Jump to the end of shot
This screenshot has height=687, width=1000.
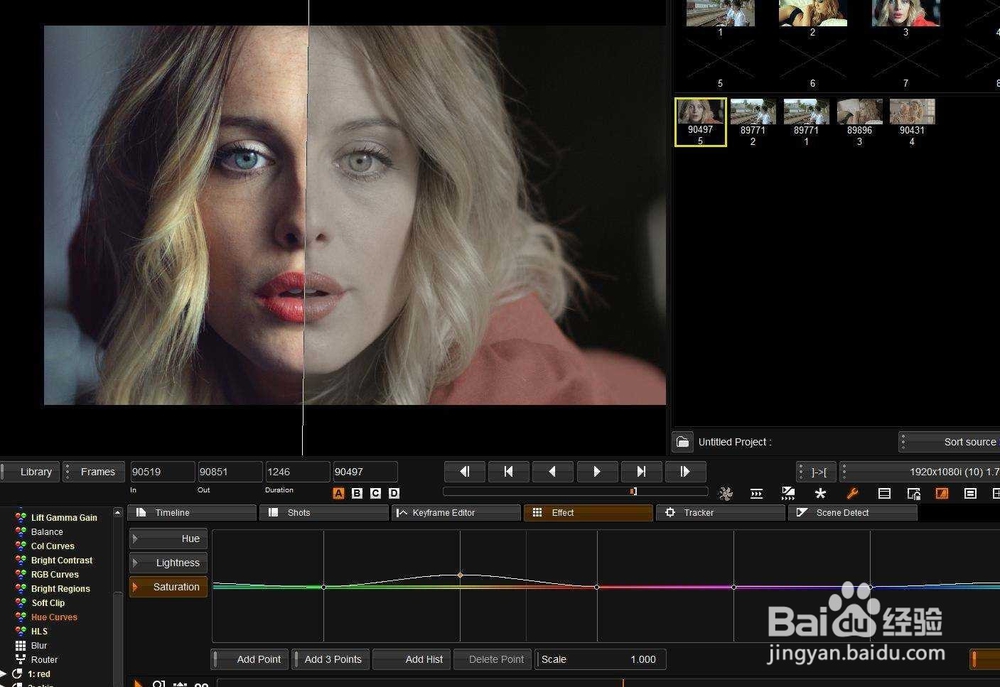tap(641, 471)
